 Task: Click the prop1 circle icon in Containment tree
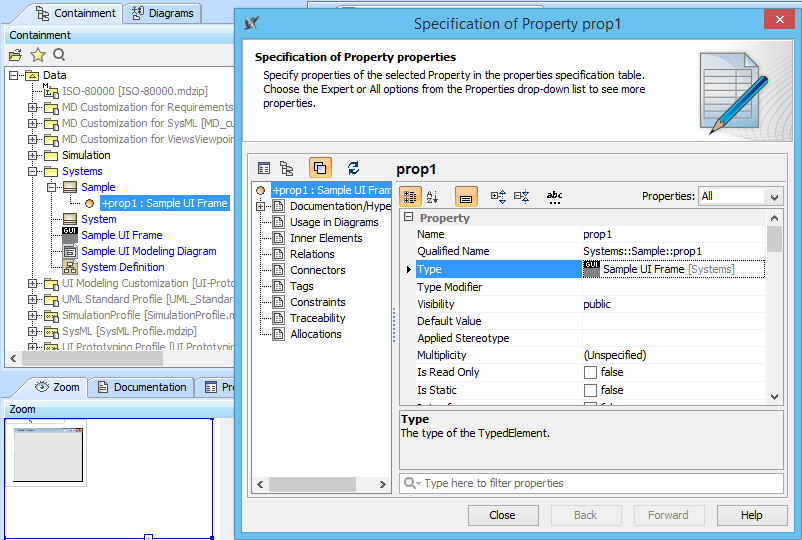90,204
